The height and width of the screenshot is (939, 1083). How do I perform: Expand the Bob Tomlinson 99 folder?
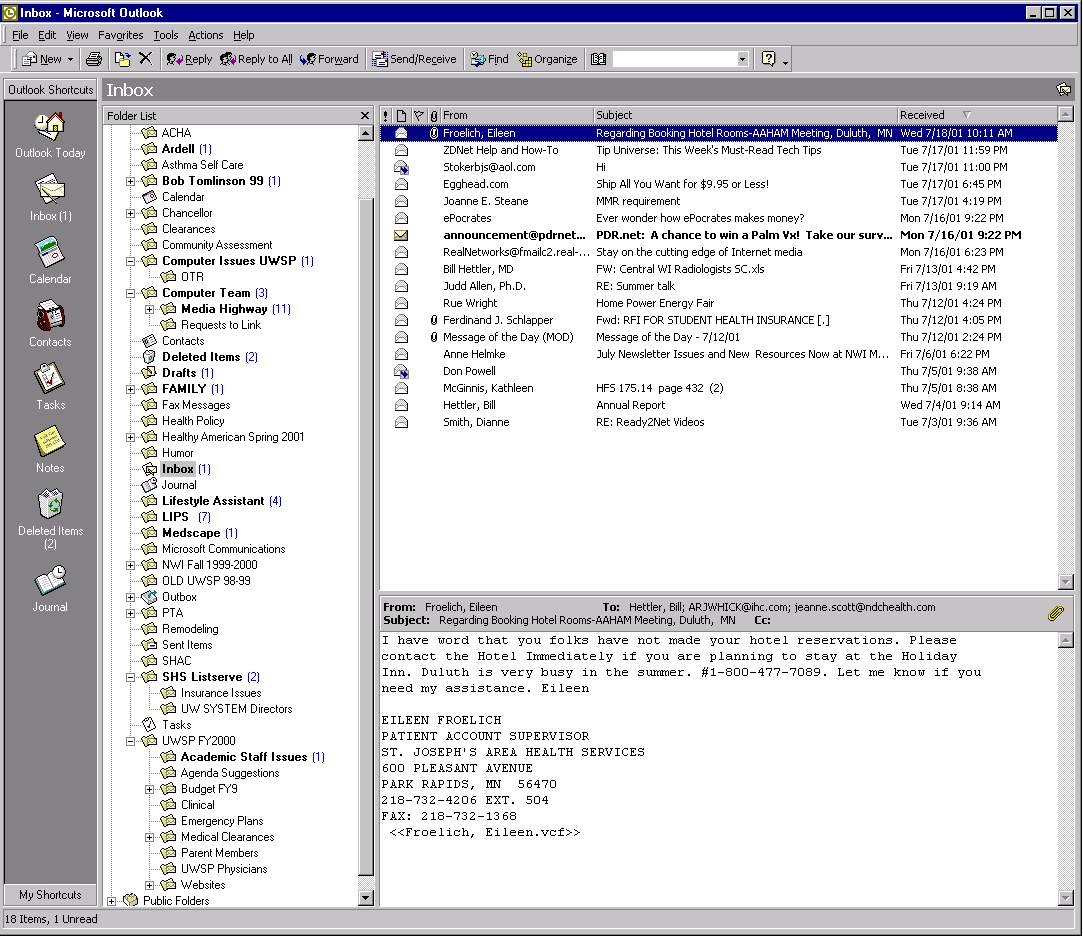coord(130,182)
